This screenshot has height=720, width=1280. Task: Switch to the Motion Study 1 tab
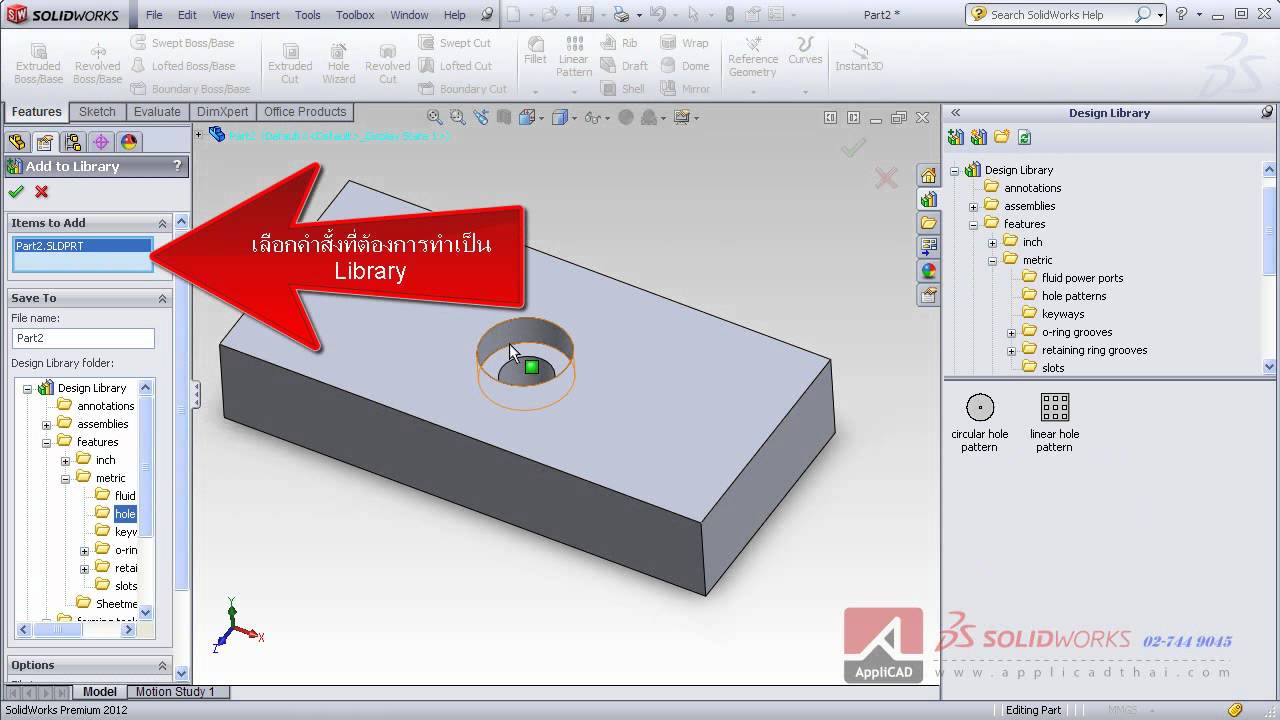175,692
